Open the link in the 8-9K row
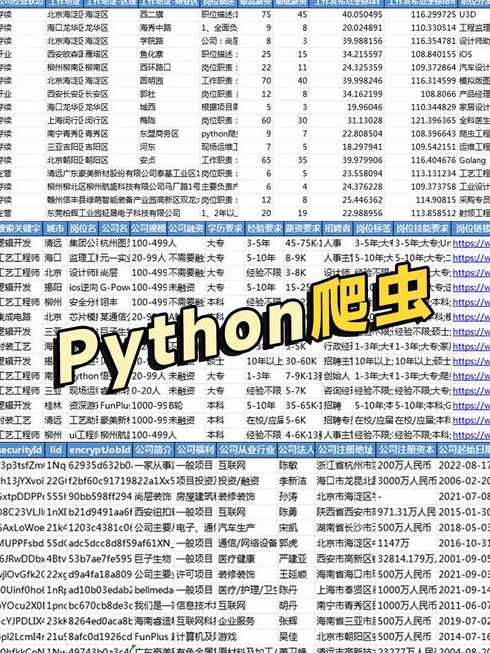The height and width of the screenshot is (653, 490). point(471,258)
